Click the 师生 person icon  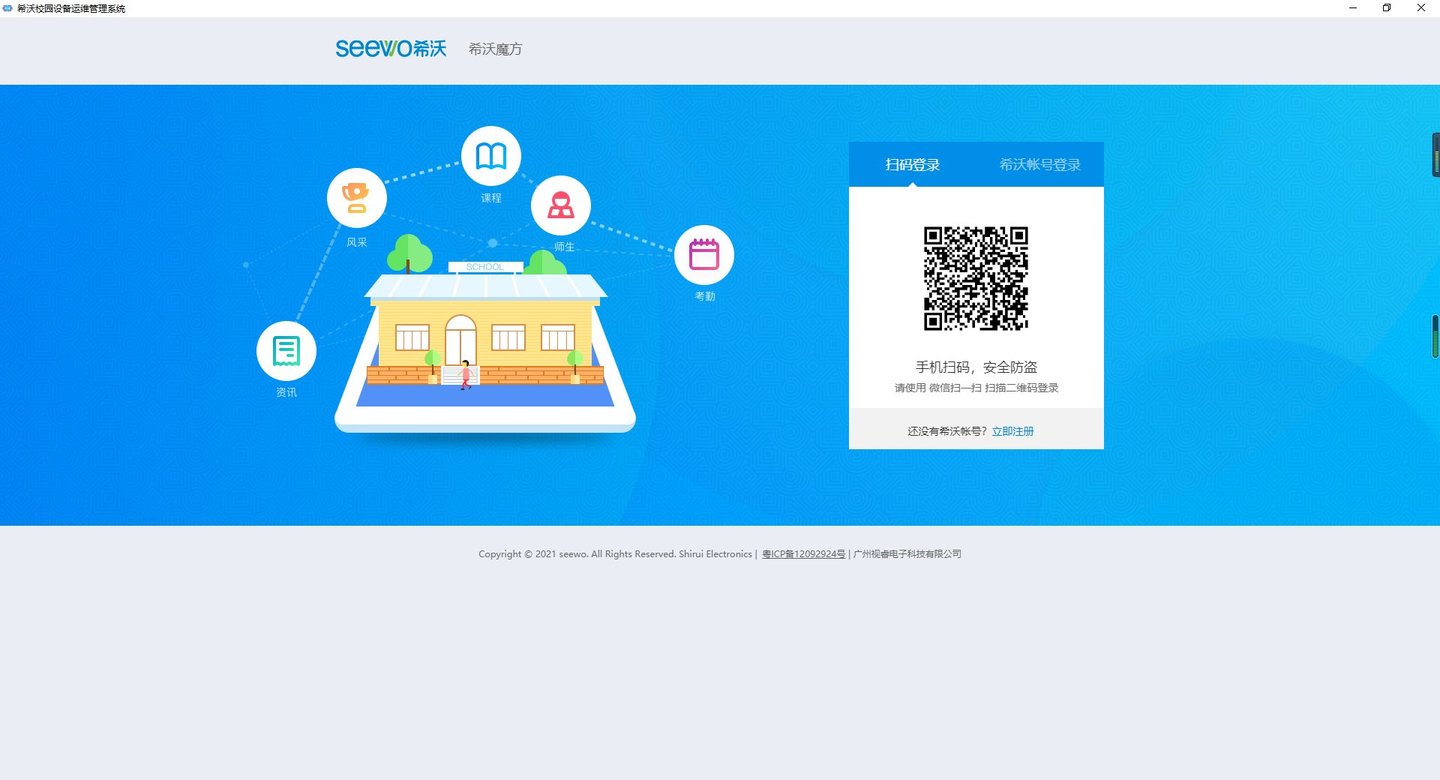561,206
